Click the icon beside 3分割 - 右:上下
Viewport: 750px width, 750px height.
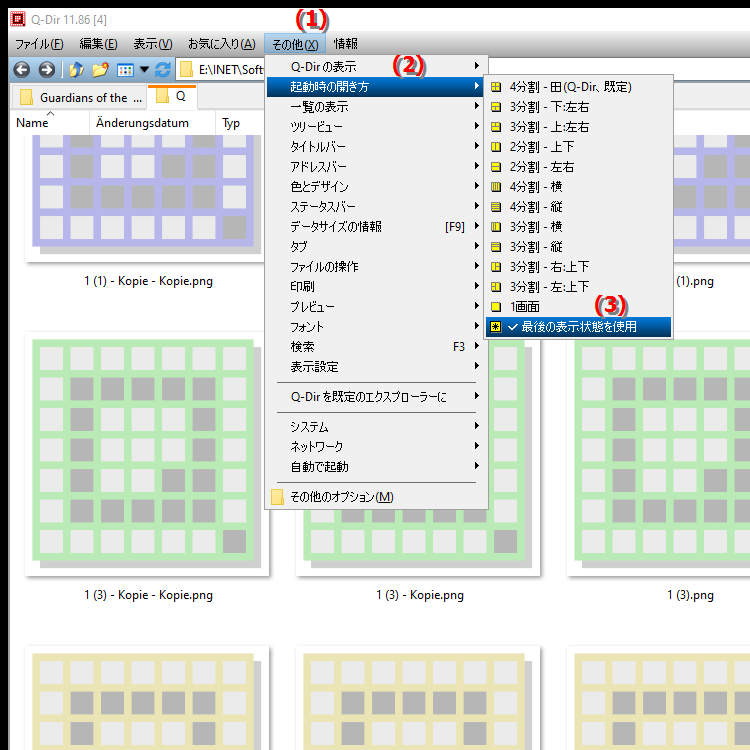click(496, 267)
